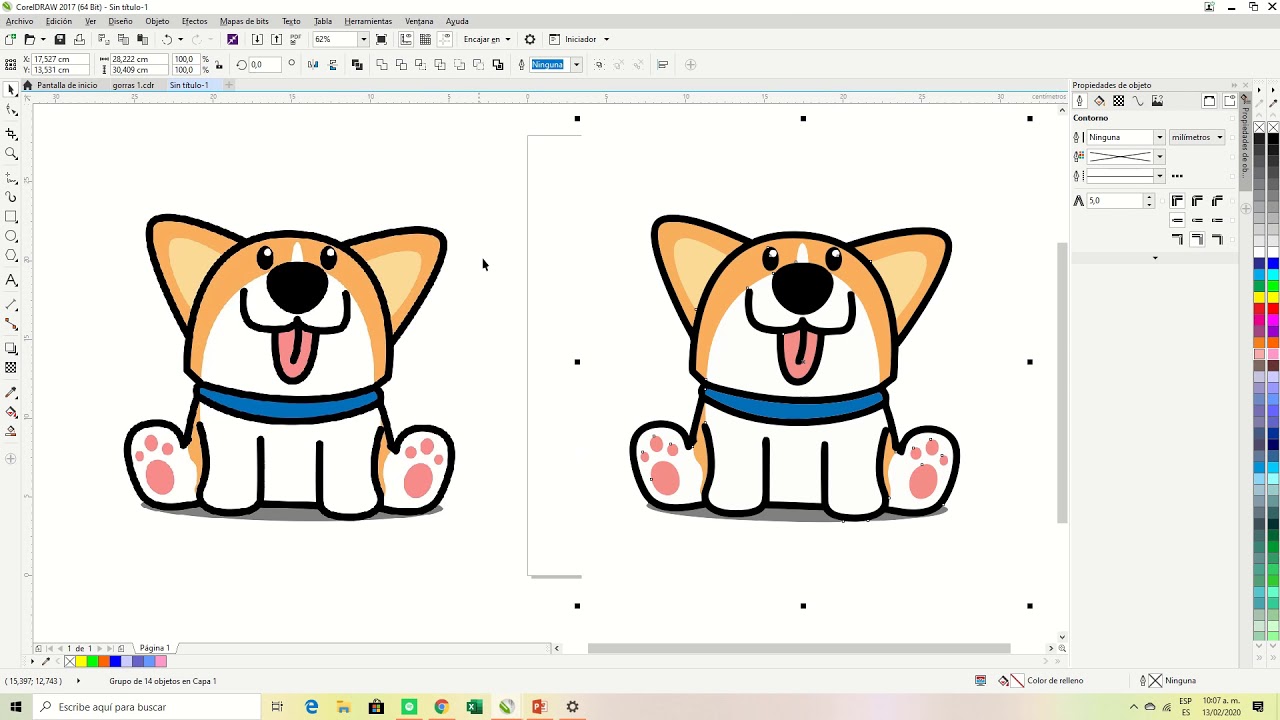Switch to Outline section in properties
Viewport: 1280px width, 720px height.
(1080, 101)
